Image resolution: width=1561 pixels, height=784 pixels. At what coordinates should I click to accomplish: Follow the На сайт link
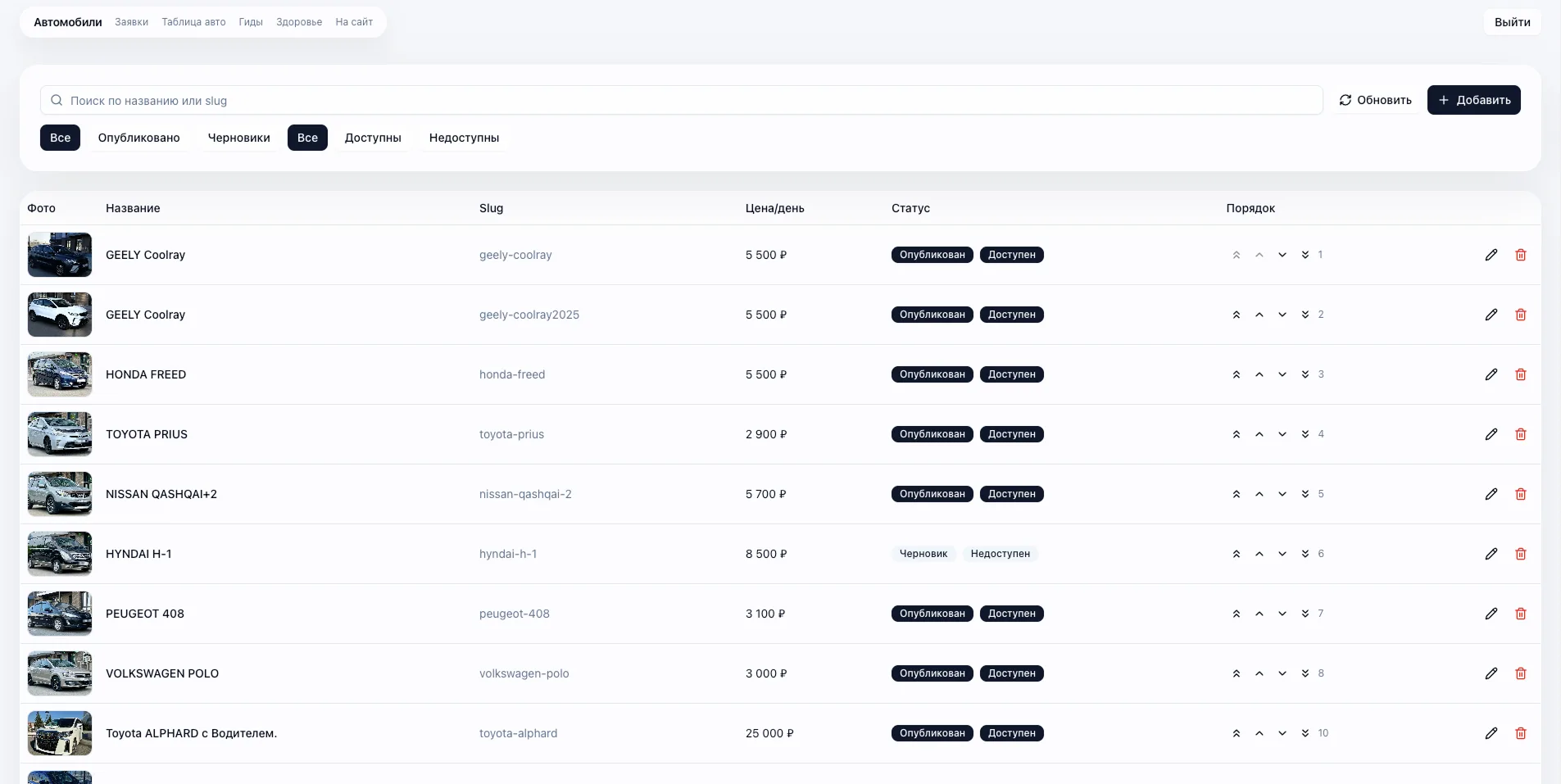pyautogui.click(x=354, y=22)
